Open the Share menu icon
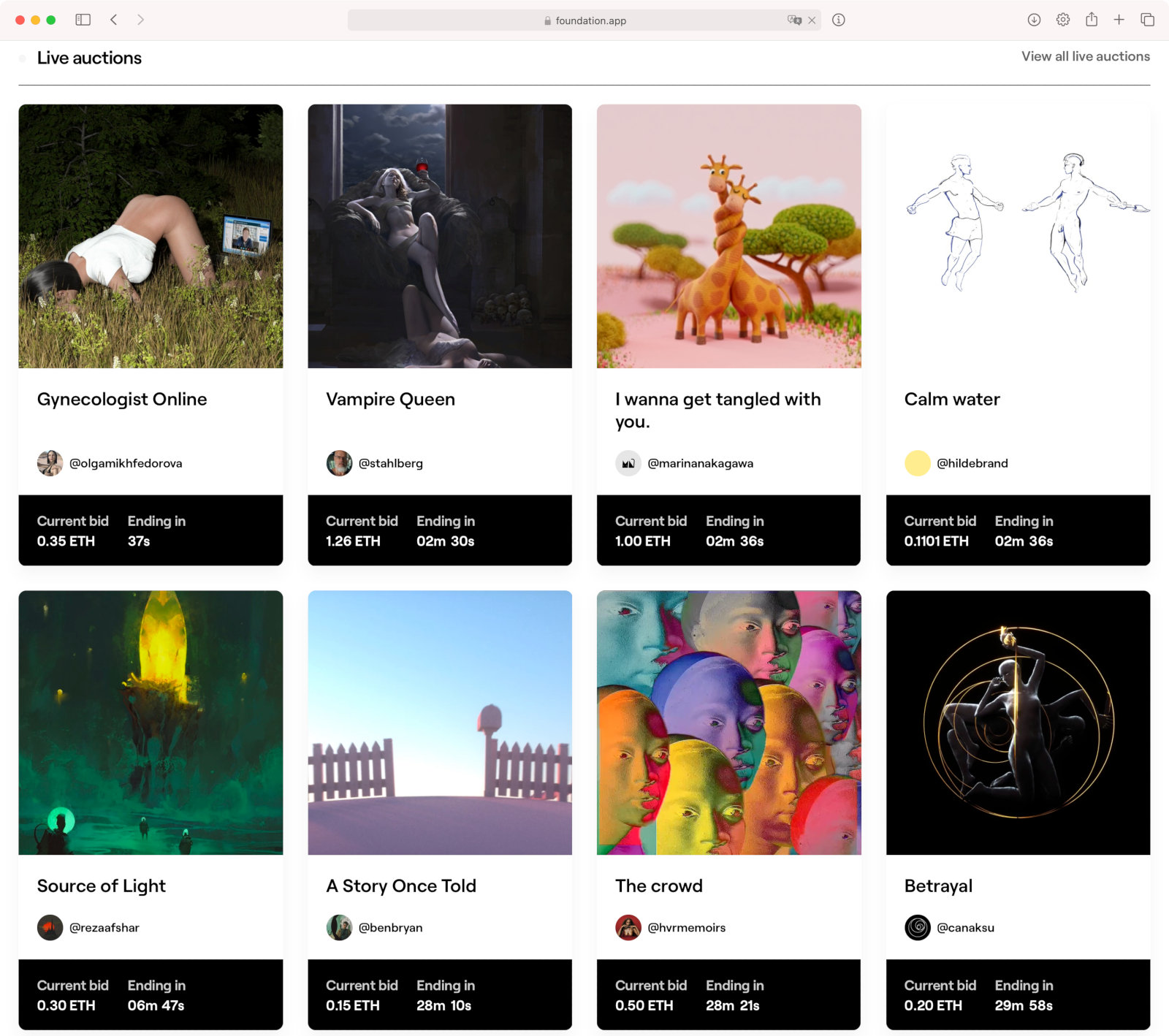Viewport: 1169px width, 1036px height. coord(1092,20)
